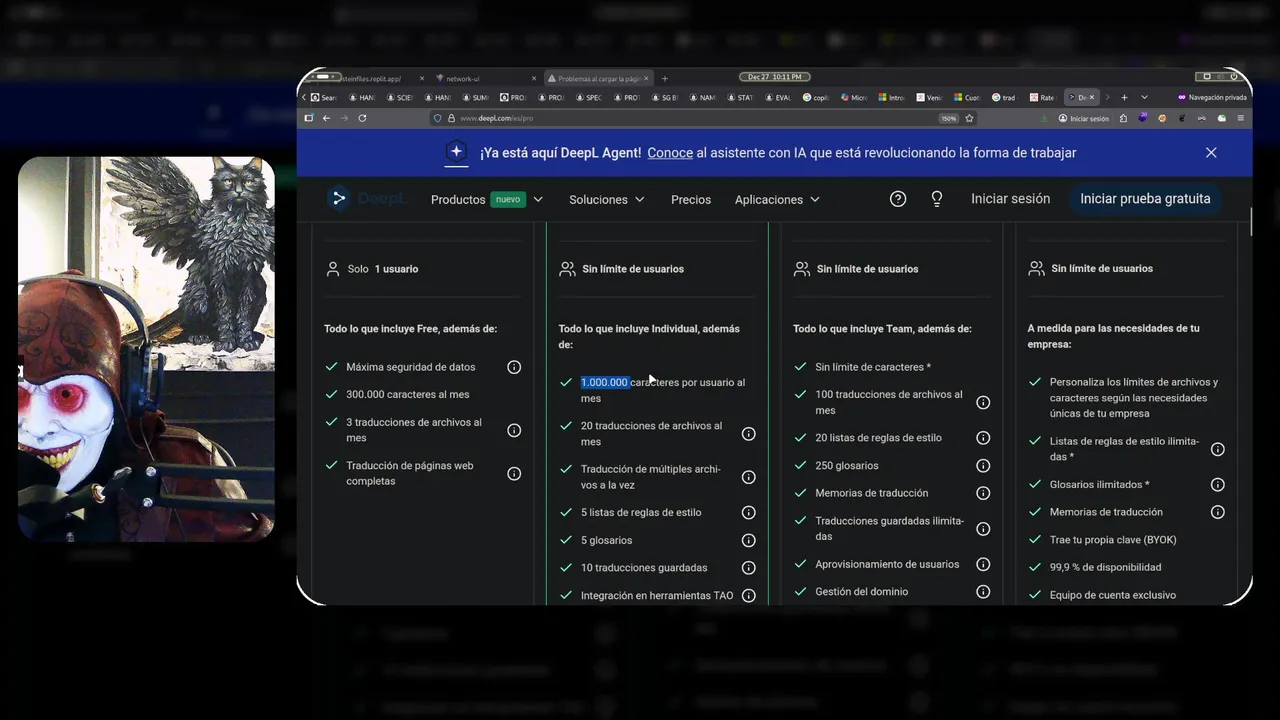This screenshot has height=720, width=1280.
Task: Open new tab next to DeepL tab
Action: 1124,97
